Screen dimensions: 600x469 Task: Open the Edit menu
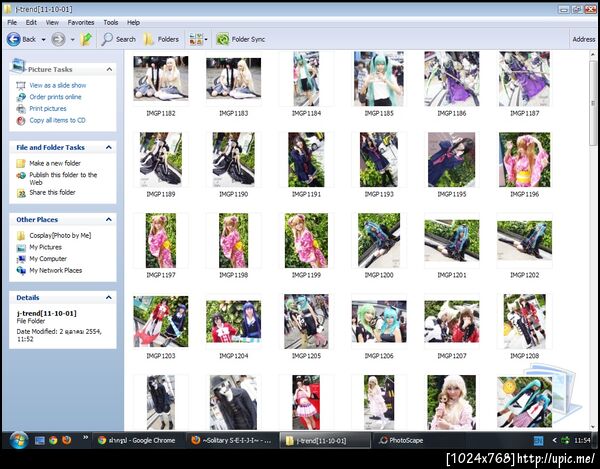(31, 23)
